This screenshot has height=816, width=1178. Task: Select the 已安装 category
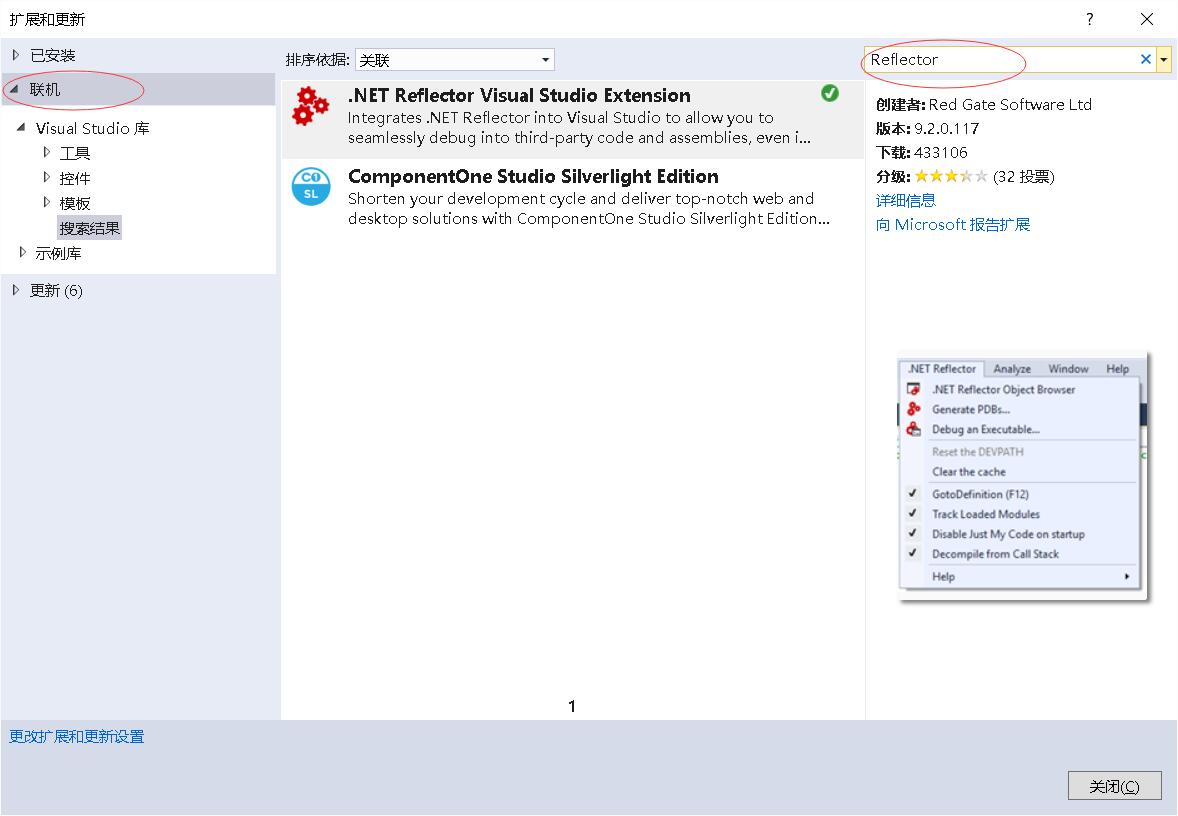(53, 55)
